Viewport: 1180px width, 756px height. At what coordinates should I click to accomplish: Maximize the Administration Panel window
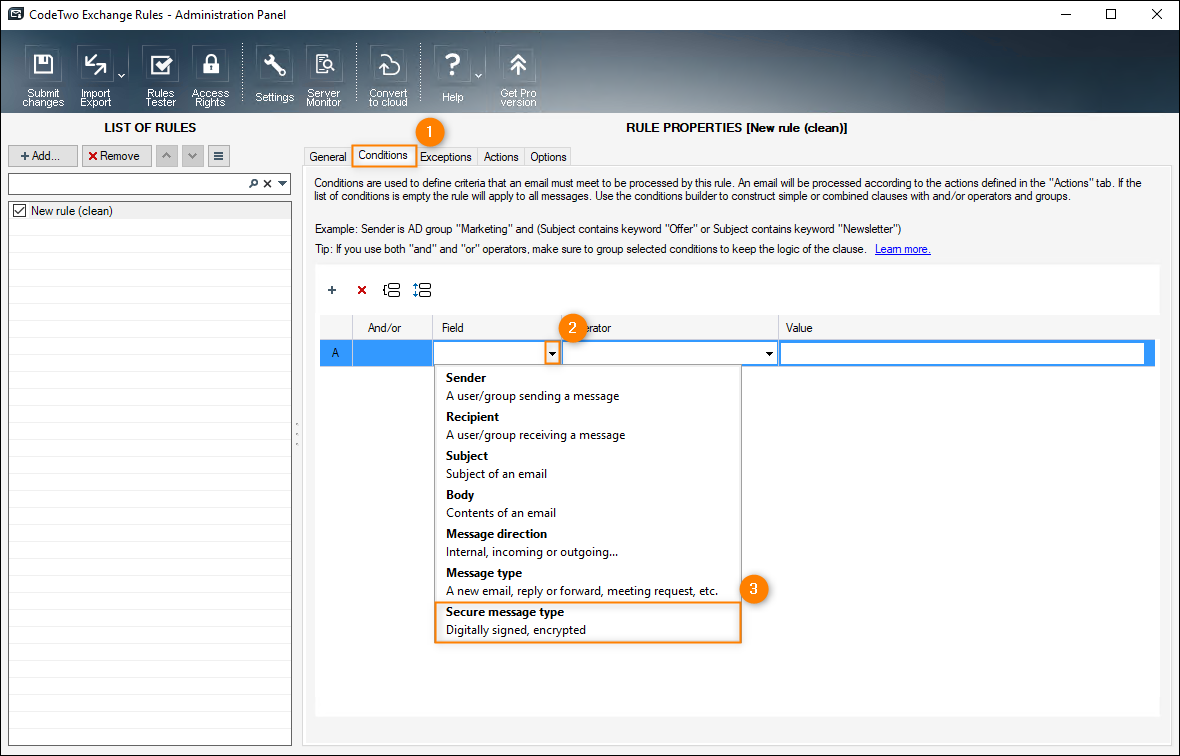pyautogui.click(x=1111, y=14)
